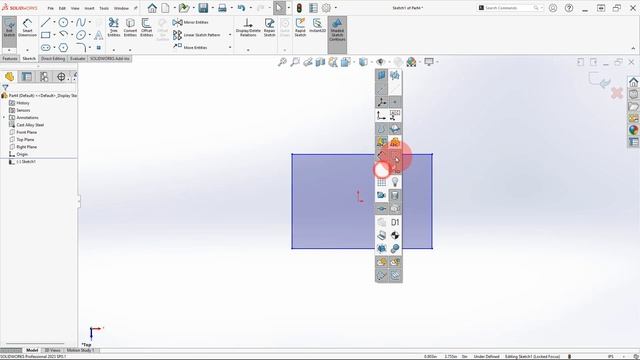Click the Offset Entities button
Image resolution: width=640 pixels, height=360 pixels.
[147, 28]
